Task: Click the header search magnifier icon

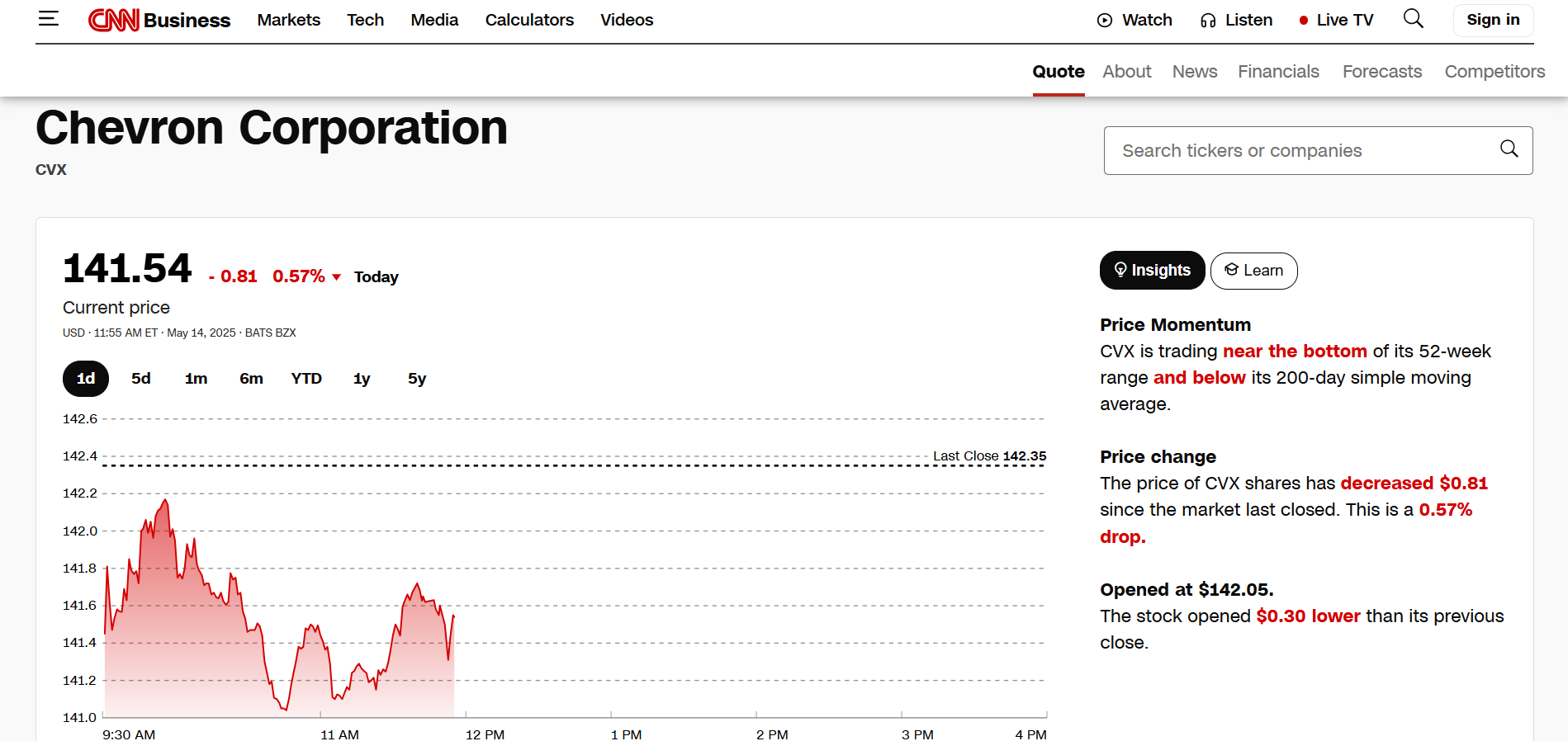Action: pyautogui.click(x=1414, y=18)
